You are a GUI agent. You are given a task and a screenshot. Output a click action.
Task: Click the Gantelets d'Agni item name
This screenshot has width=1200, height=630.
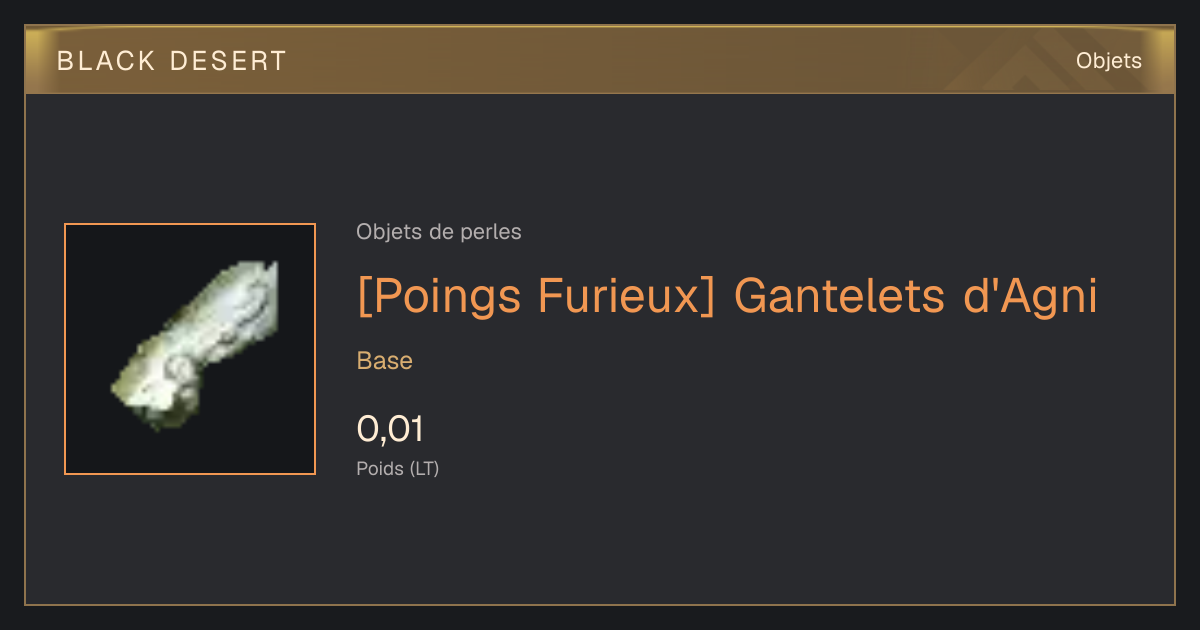pyautogui.click(x=916, y=296)
